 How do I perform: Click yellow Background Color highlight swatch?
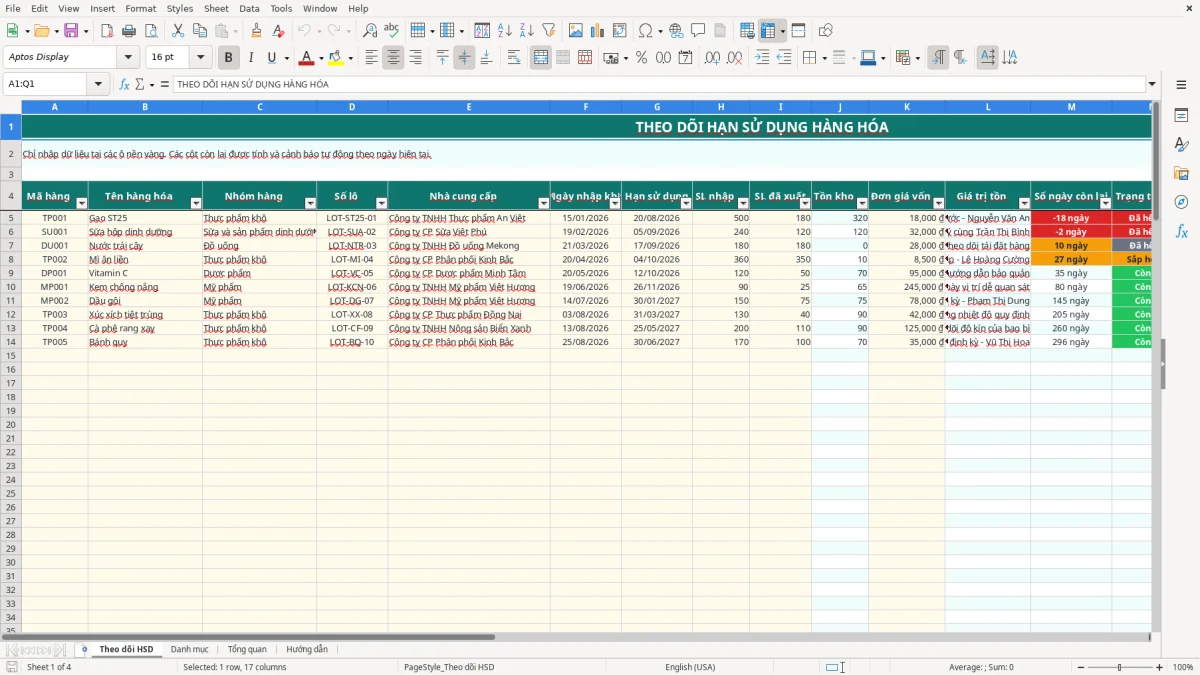pyautogui.click(x=335, y=58)
